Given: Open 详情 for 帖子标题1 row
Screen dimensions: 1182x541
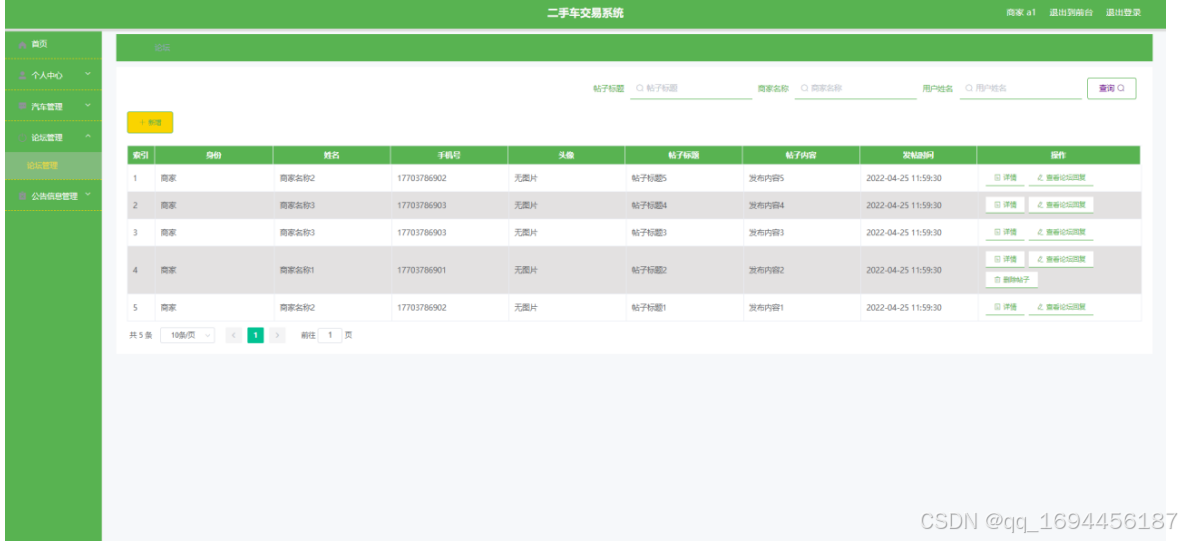Looking at the screenshot, I should [x=1005, y=307].
